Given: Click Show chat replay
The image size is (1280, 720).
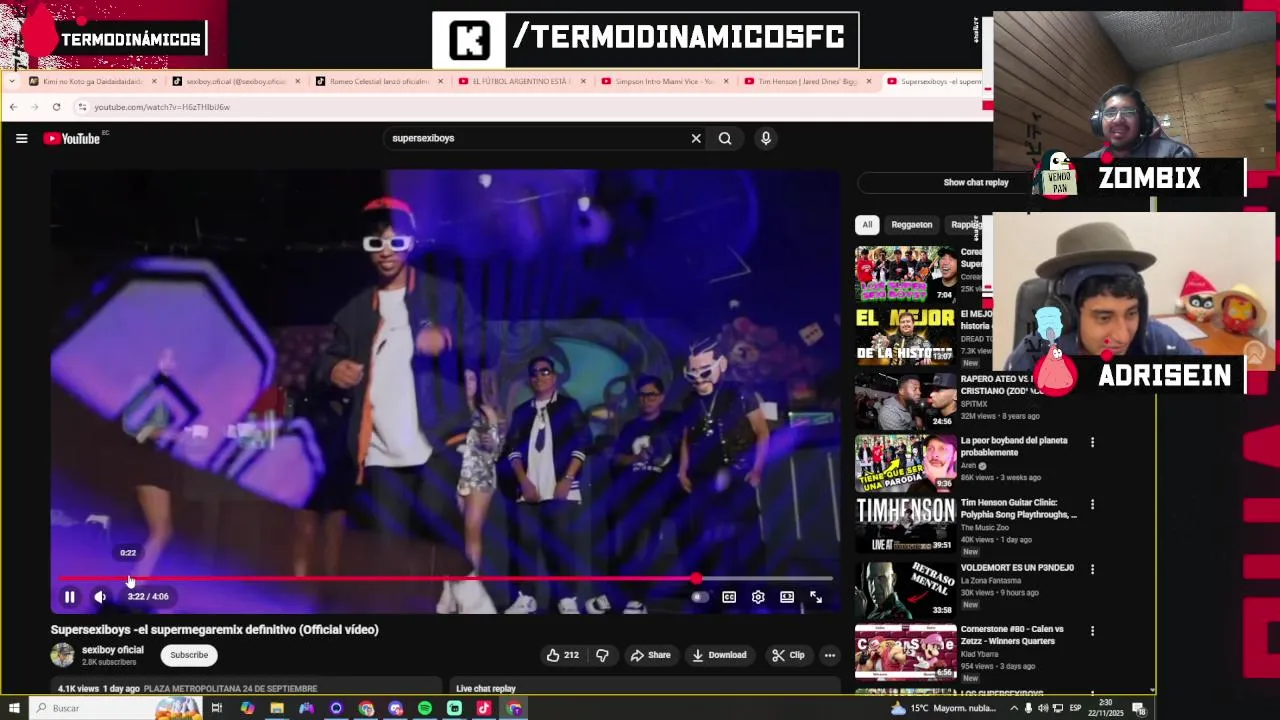Looking at the screenshot, I should pos(976,182).
